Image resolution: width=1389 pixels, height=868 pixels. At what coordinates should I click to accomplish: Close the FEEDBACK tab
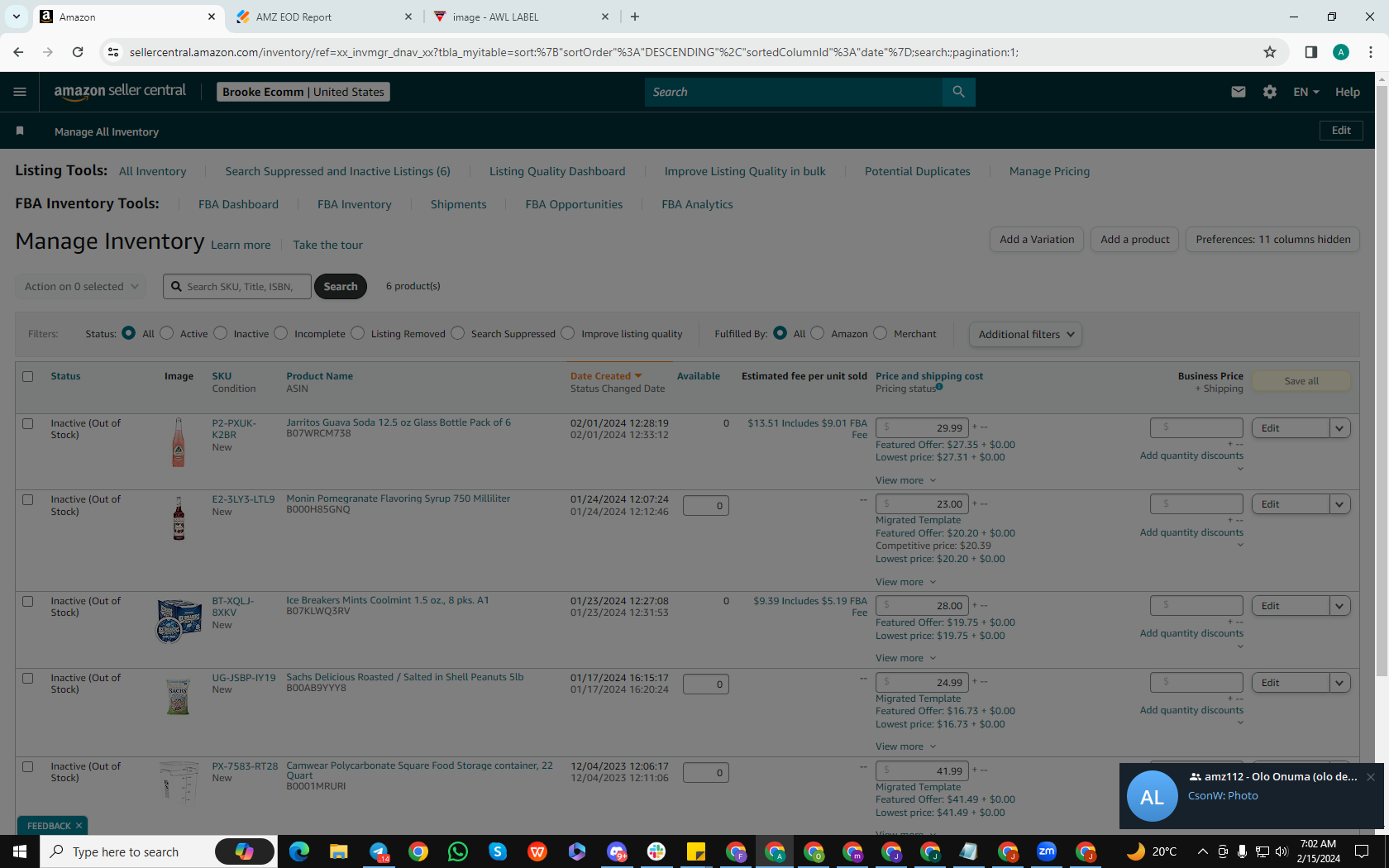tap(79, 826)
